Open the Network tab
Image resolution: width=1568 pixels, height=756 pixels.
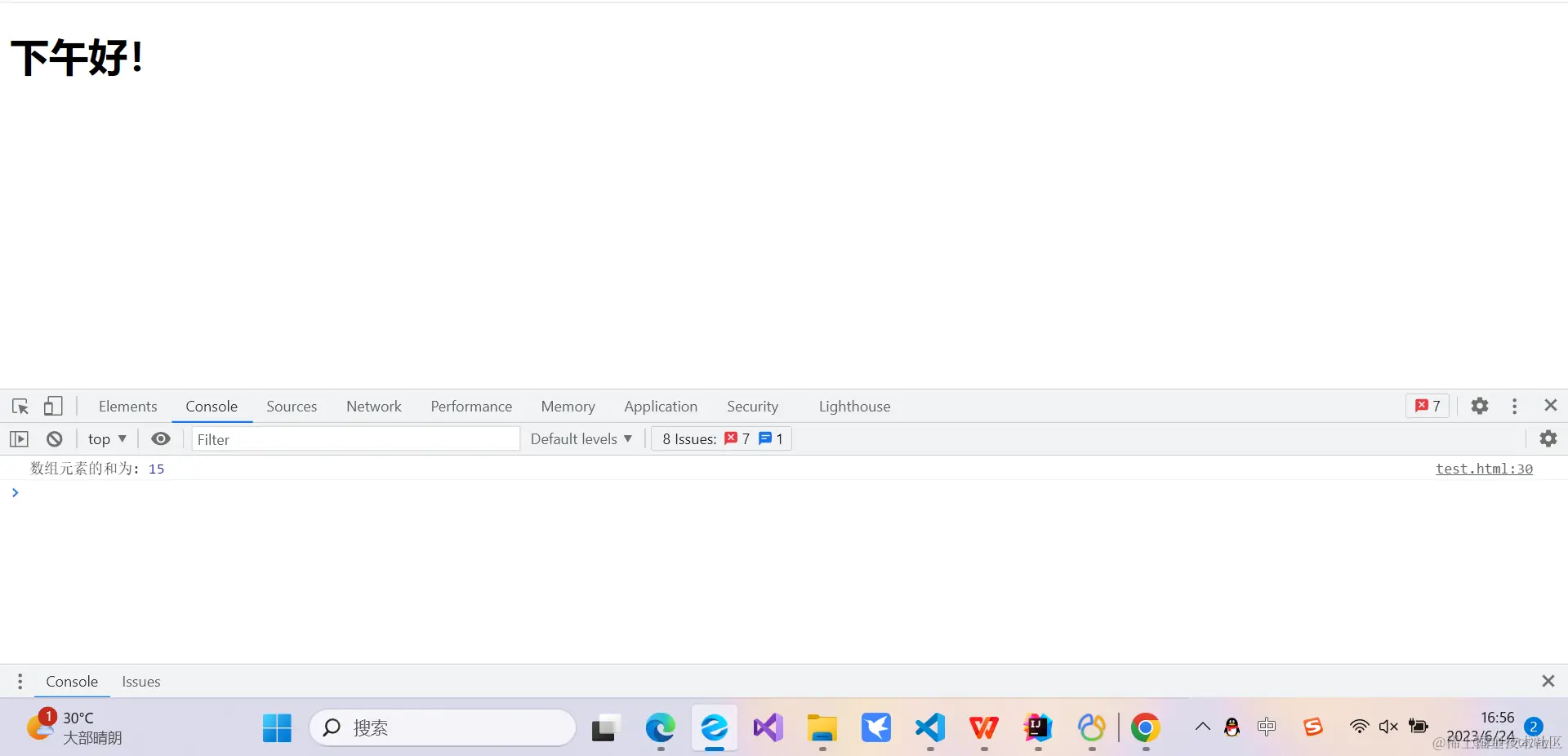[x=374, y=406]
